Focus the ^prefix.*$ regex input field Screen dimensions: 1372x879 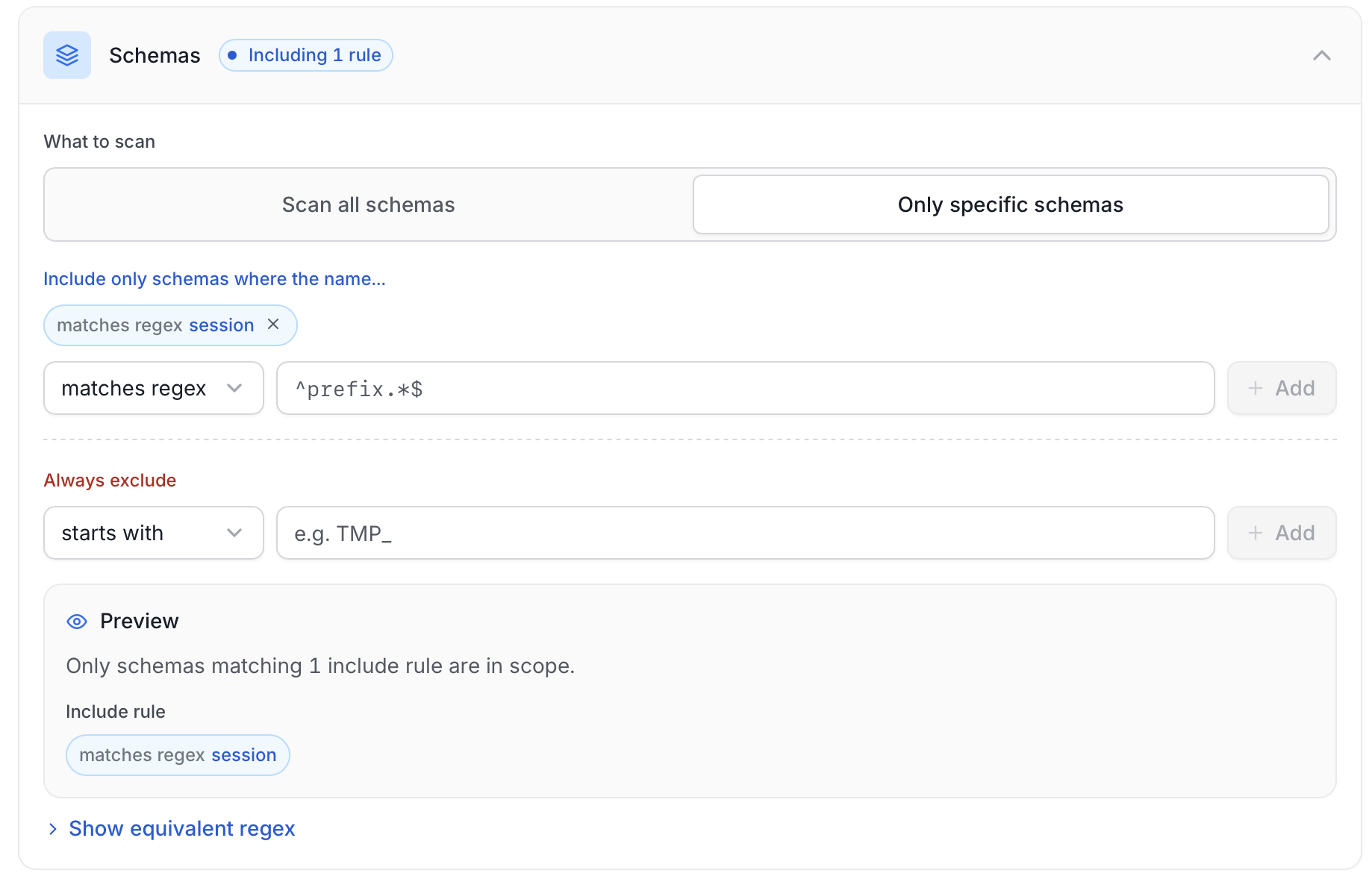[x=745, y=388]
